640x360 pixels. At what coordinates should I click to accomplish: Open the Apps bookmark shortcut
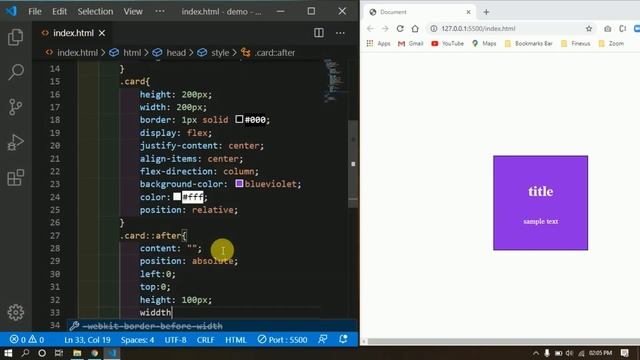(379, 43)
